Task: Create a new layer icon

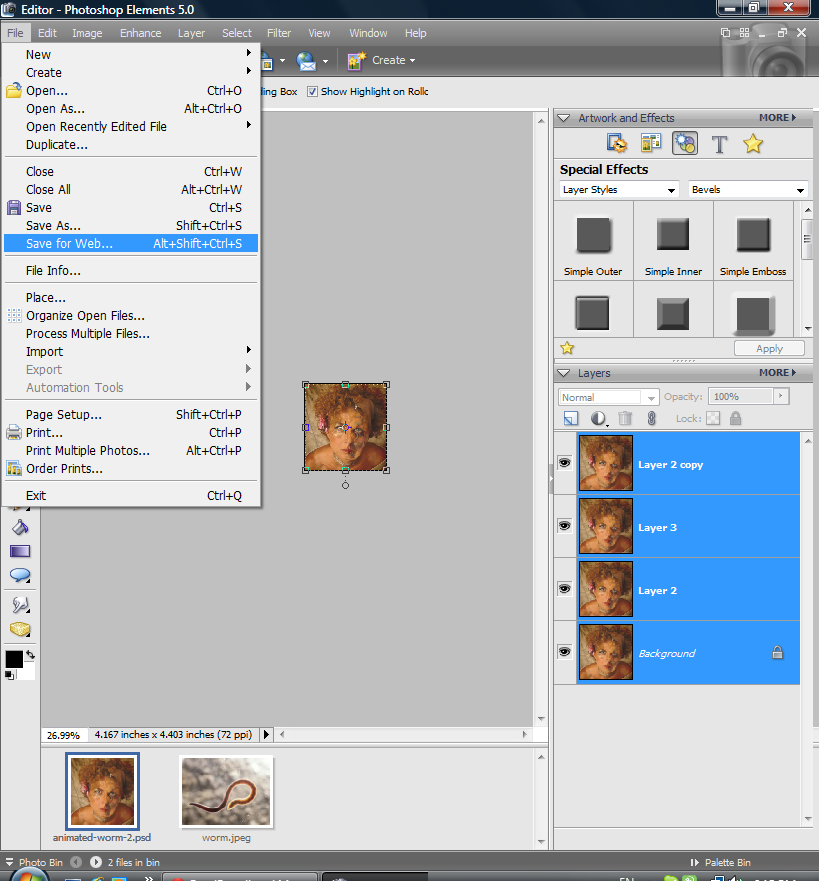Action: pos(571,419)
